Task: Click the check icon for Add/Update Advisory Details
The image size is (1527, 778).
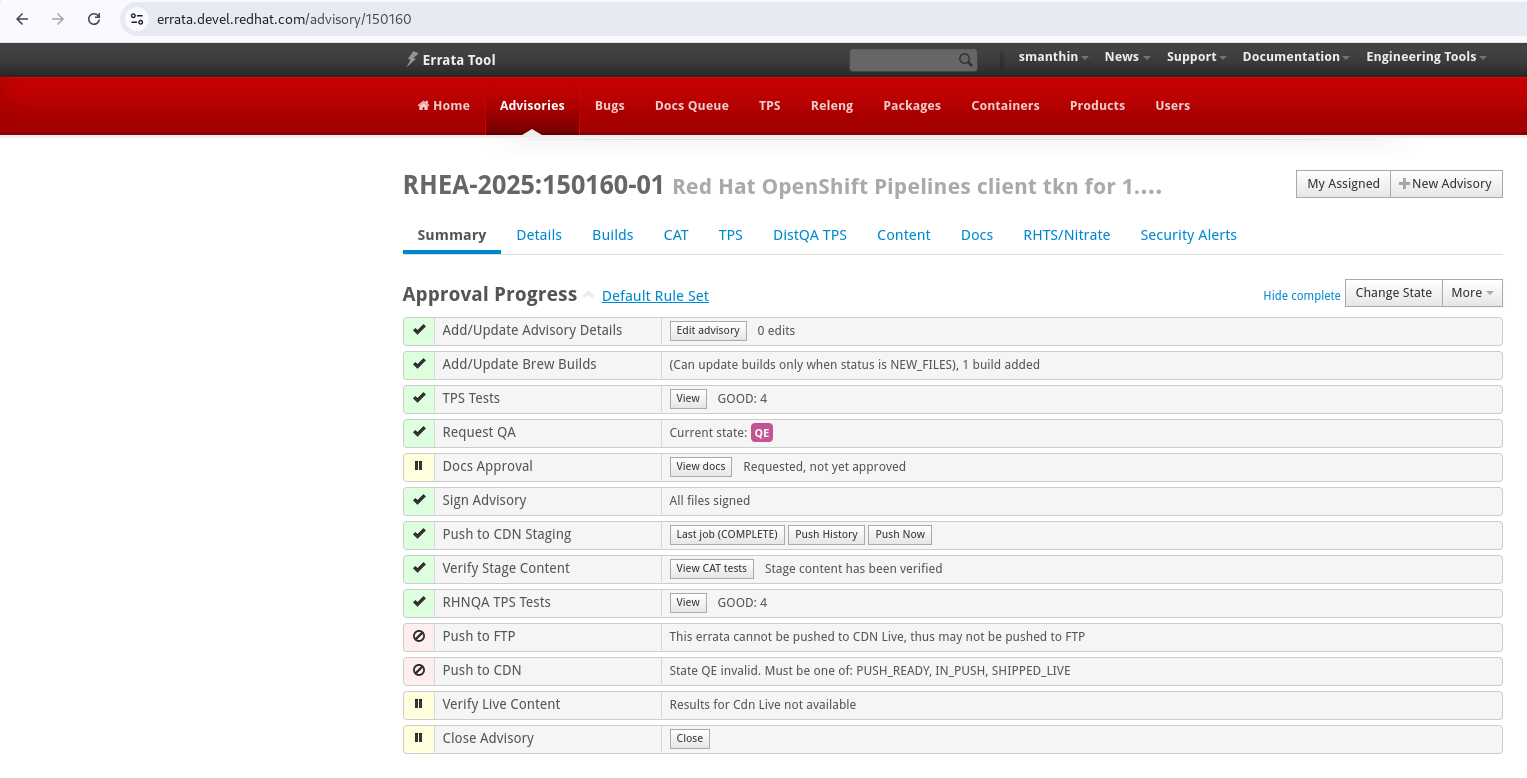Action: coord(419,330)
